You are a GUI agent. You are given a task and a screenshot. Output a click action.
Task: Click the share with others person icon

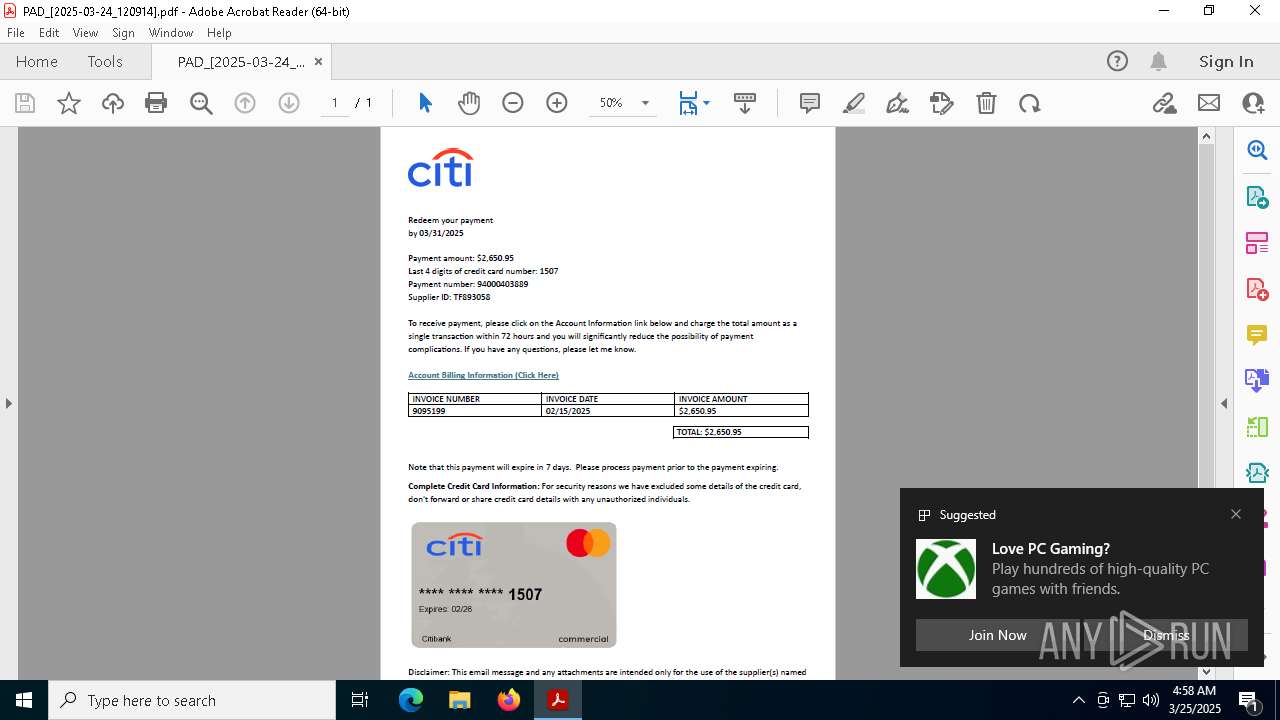click(1253, 103)
